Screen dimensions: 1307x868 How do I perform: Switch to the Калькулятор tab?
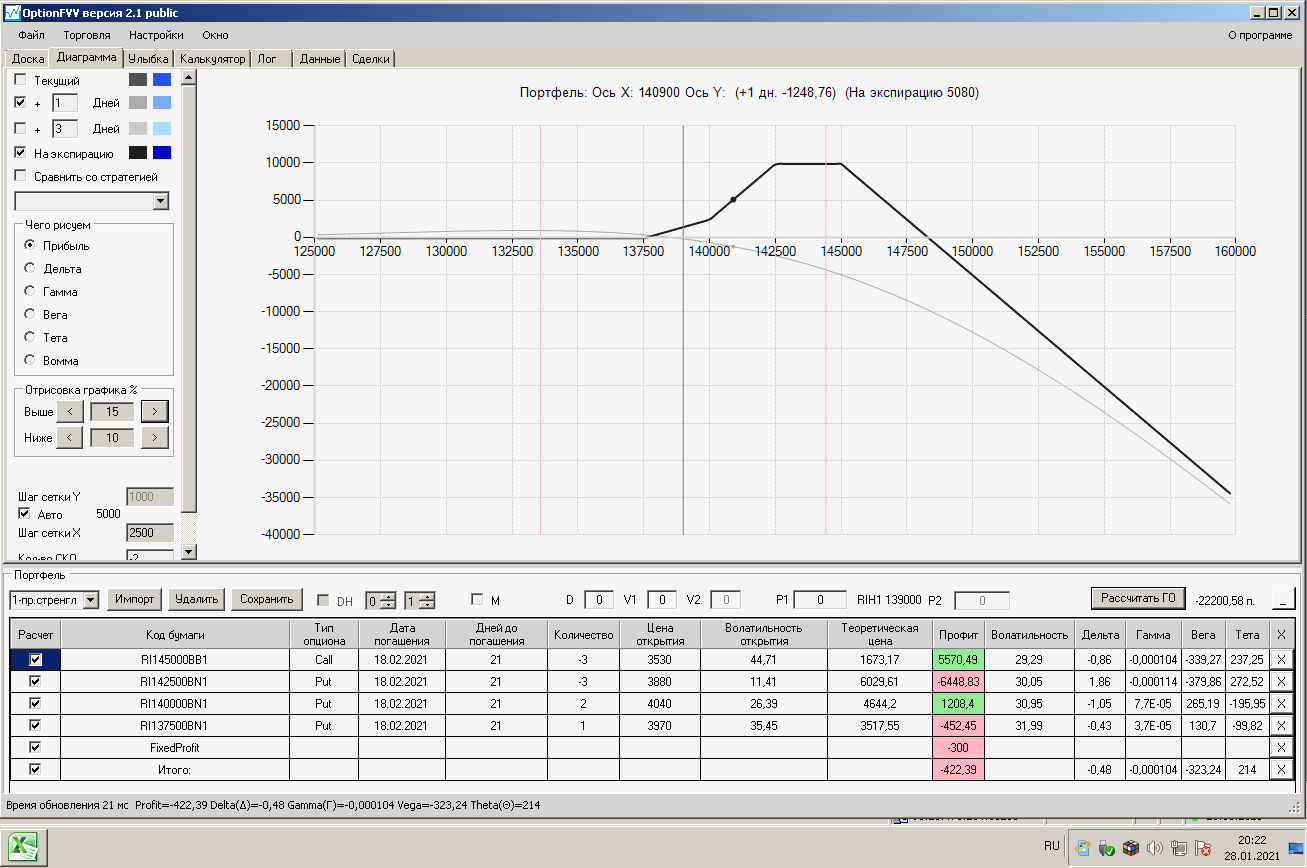pos(213,59)
